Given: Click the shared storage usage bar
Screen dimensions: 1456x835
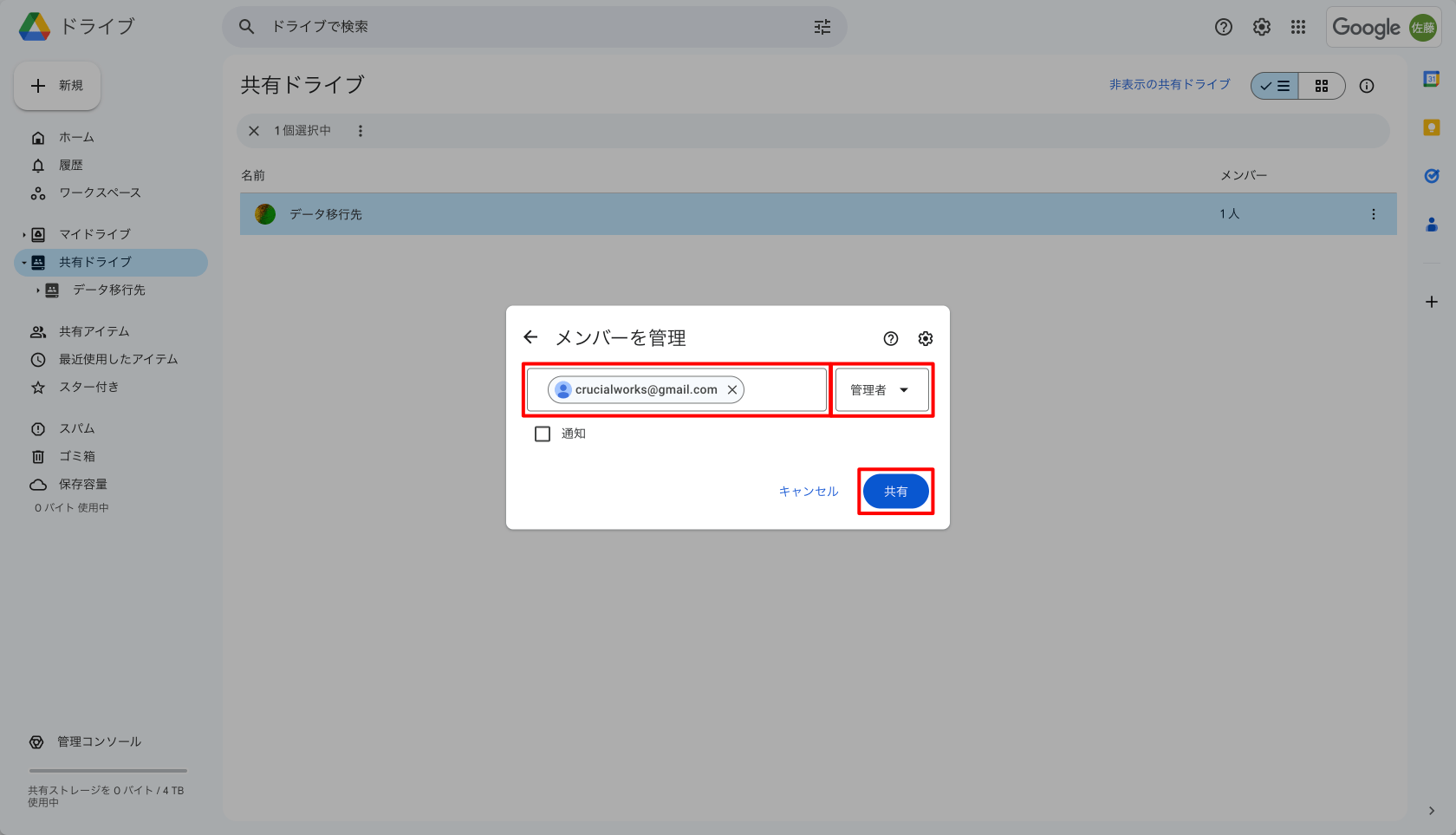Looking at the screenshot, I should pyautogui.click(x=108, y=771).
